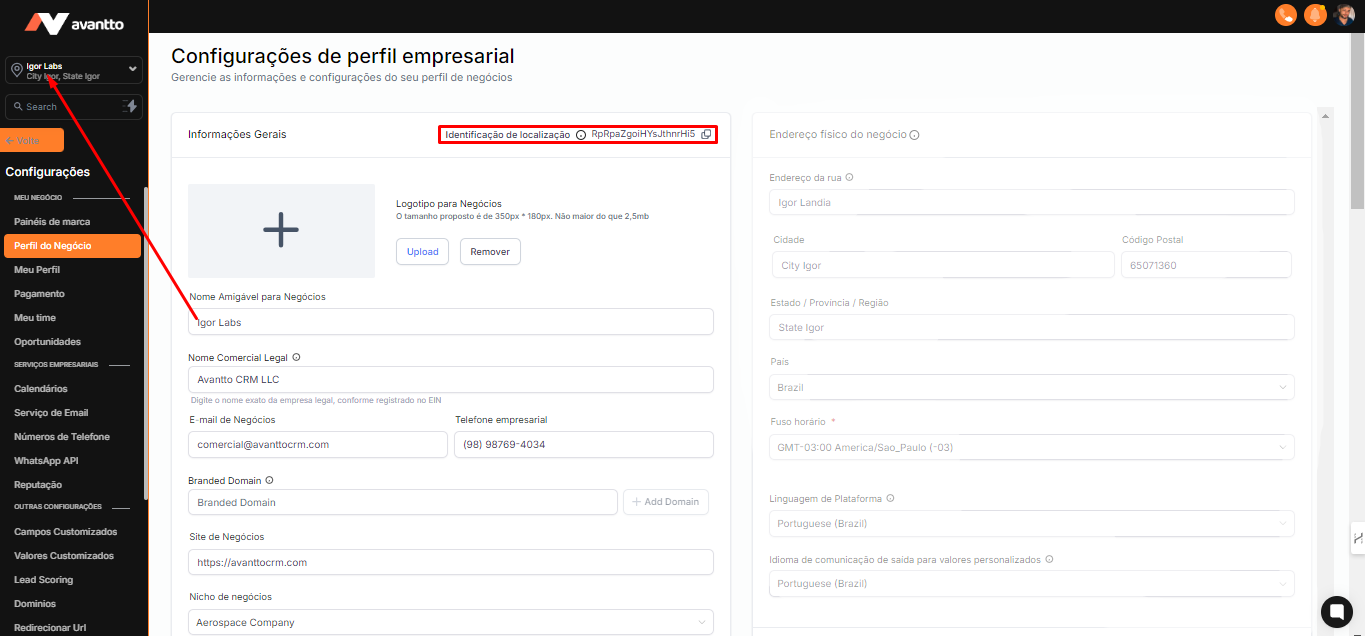Image resolution: width=1365 pixels, height=636 pixels.
Task: Expand the Fuso horário timezone dropdown
Action: point(1031,447)
